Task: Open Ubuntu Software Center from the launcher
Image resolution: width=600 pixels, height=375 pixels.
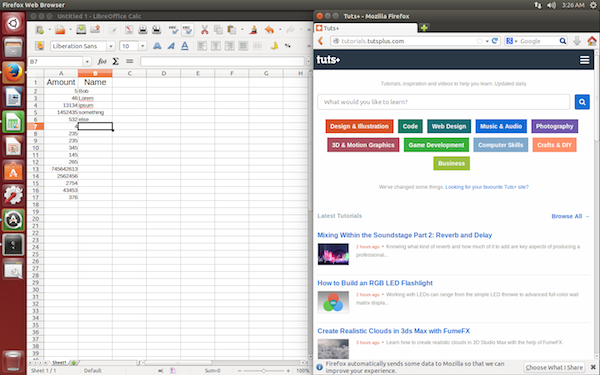Action: point(13,171)
